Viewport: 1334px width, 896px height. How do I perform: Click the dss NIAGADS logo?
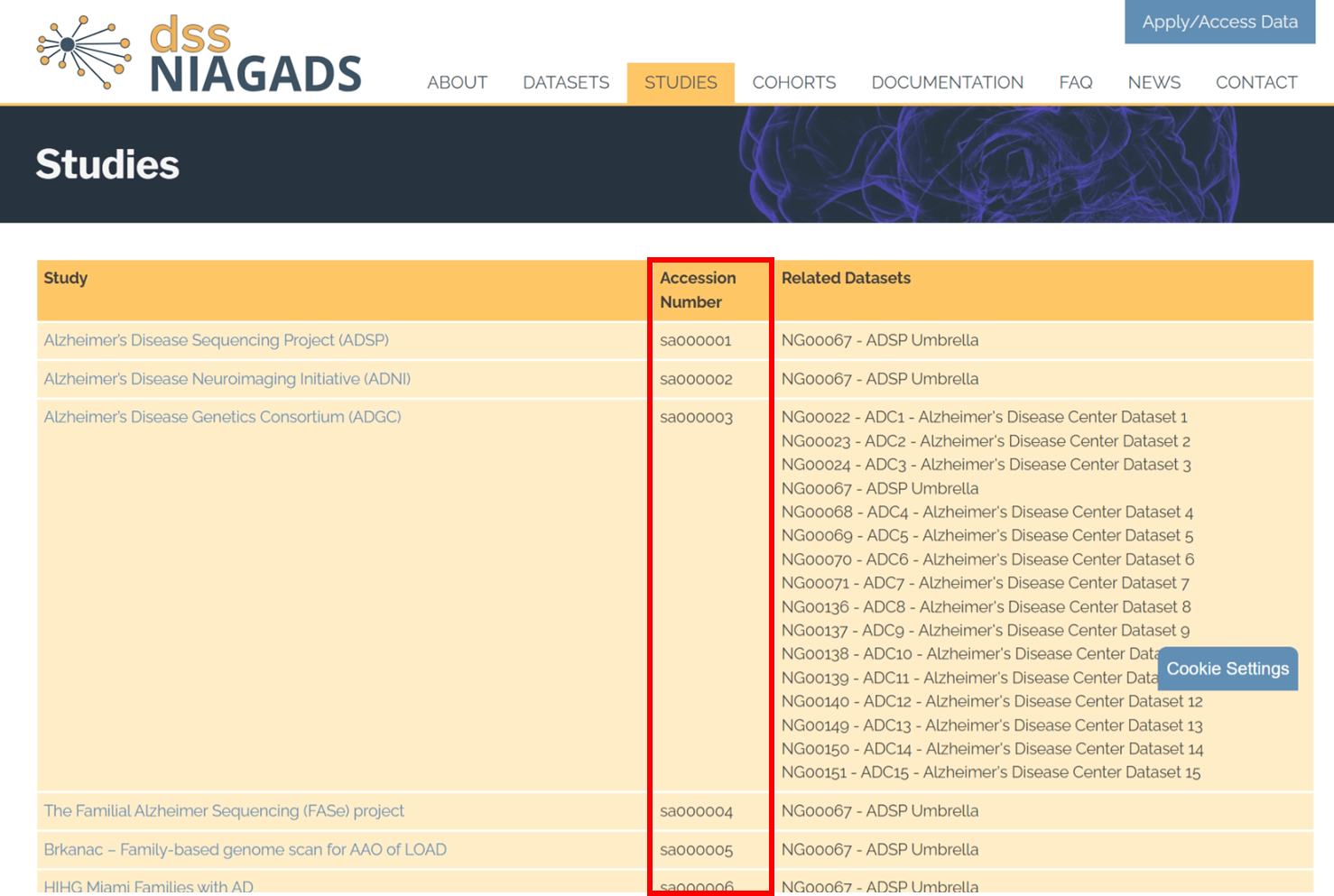click(x=199, y=56)
